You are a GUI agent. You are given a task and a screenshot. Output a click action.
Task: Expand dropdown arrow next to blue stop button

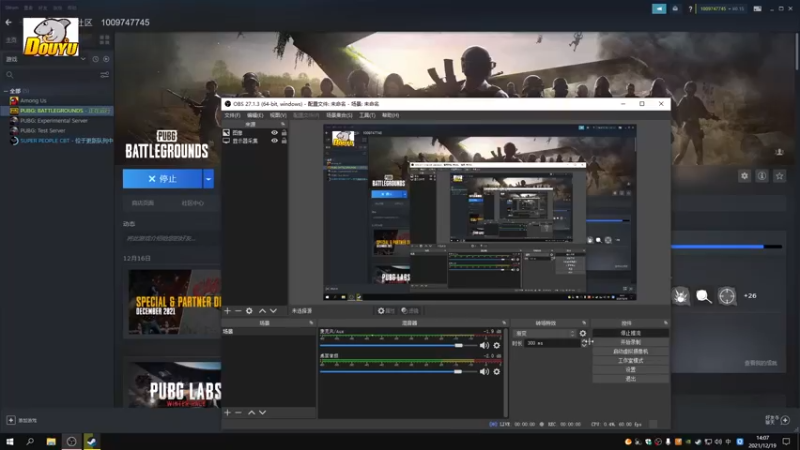click(208, 179)
